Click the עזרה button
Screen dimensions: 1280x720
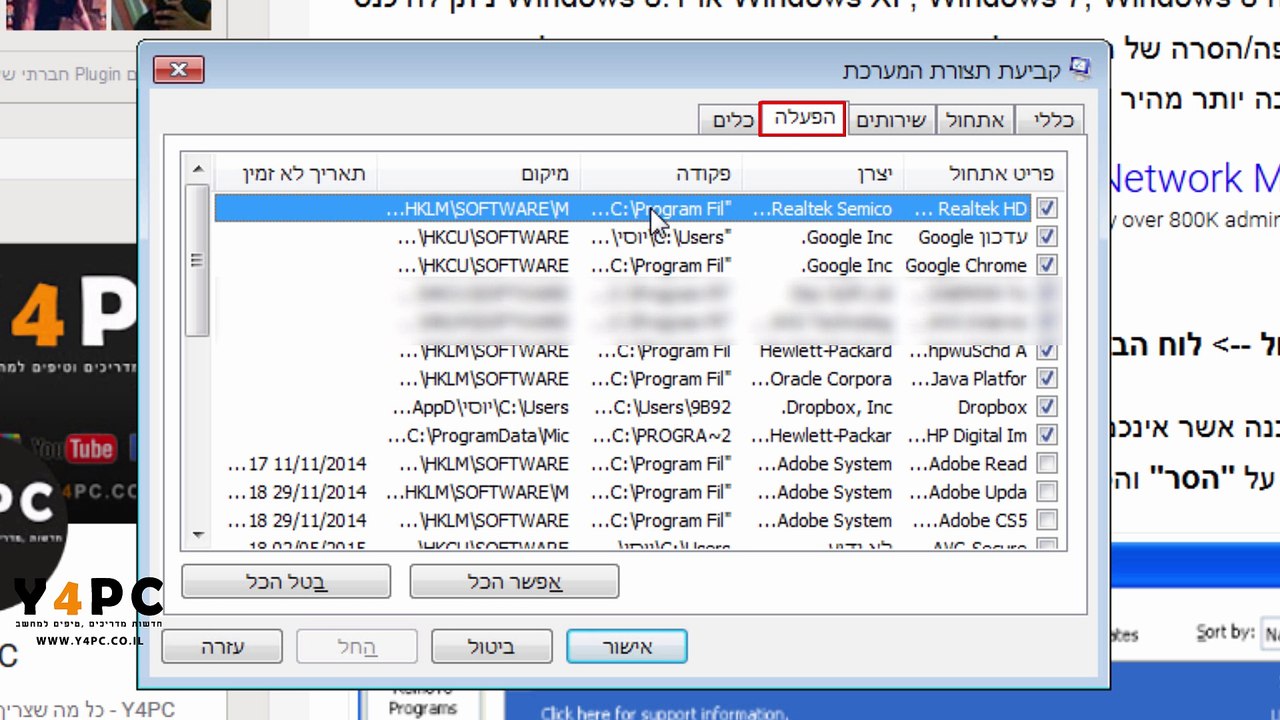[221, 646]
